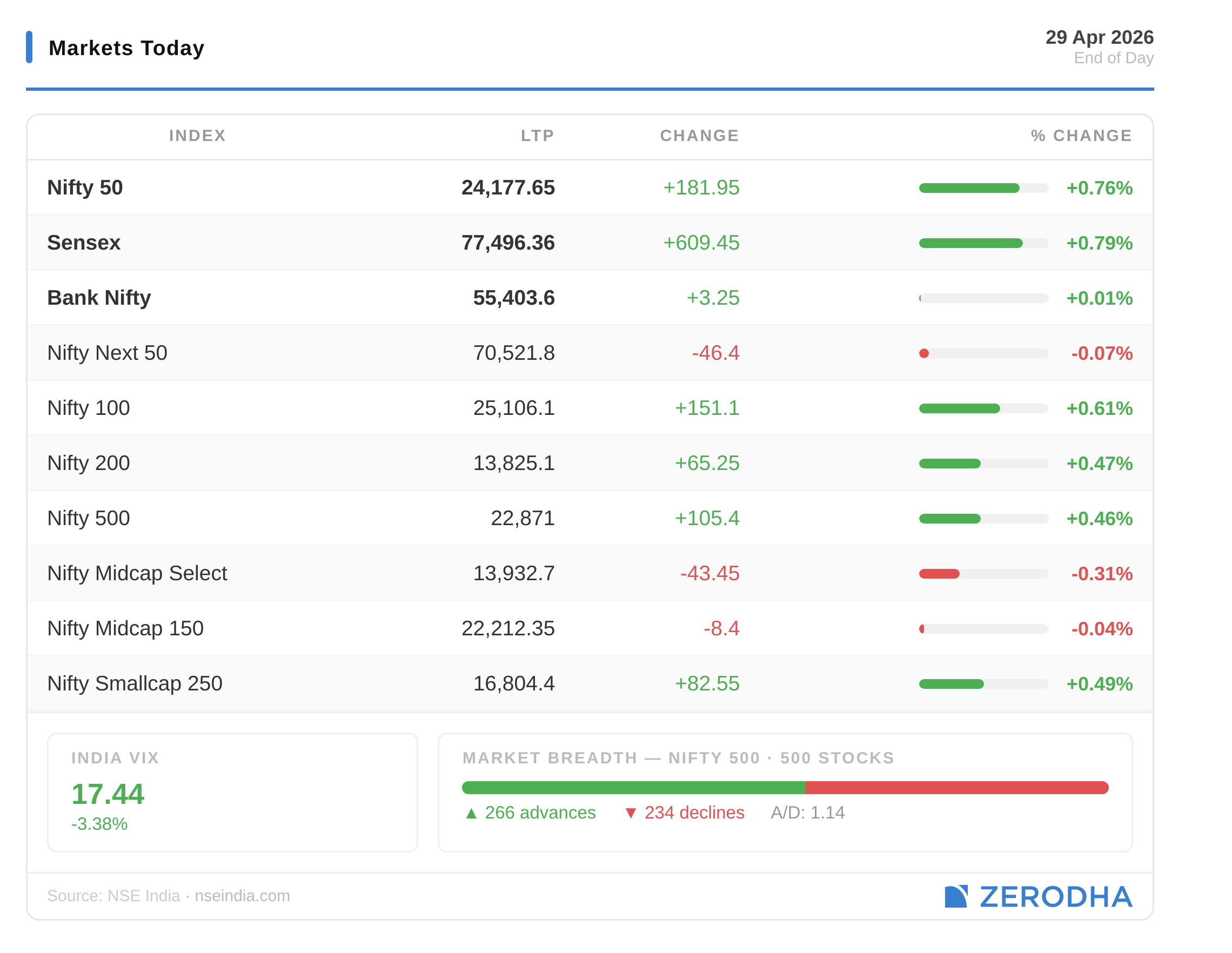Click the Bank Nifty LTP value

513,298
